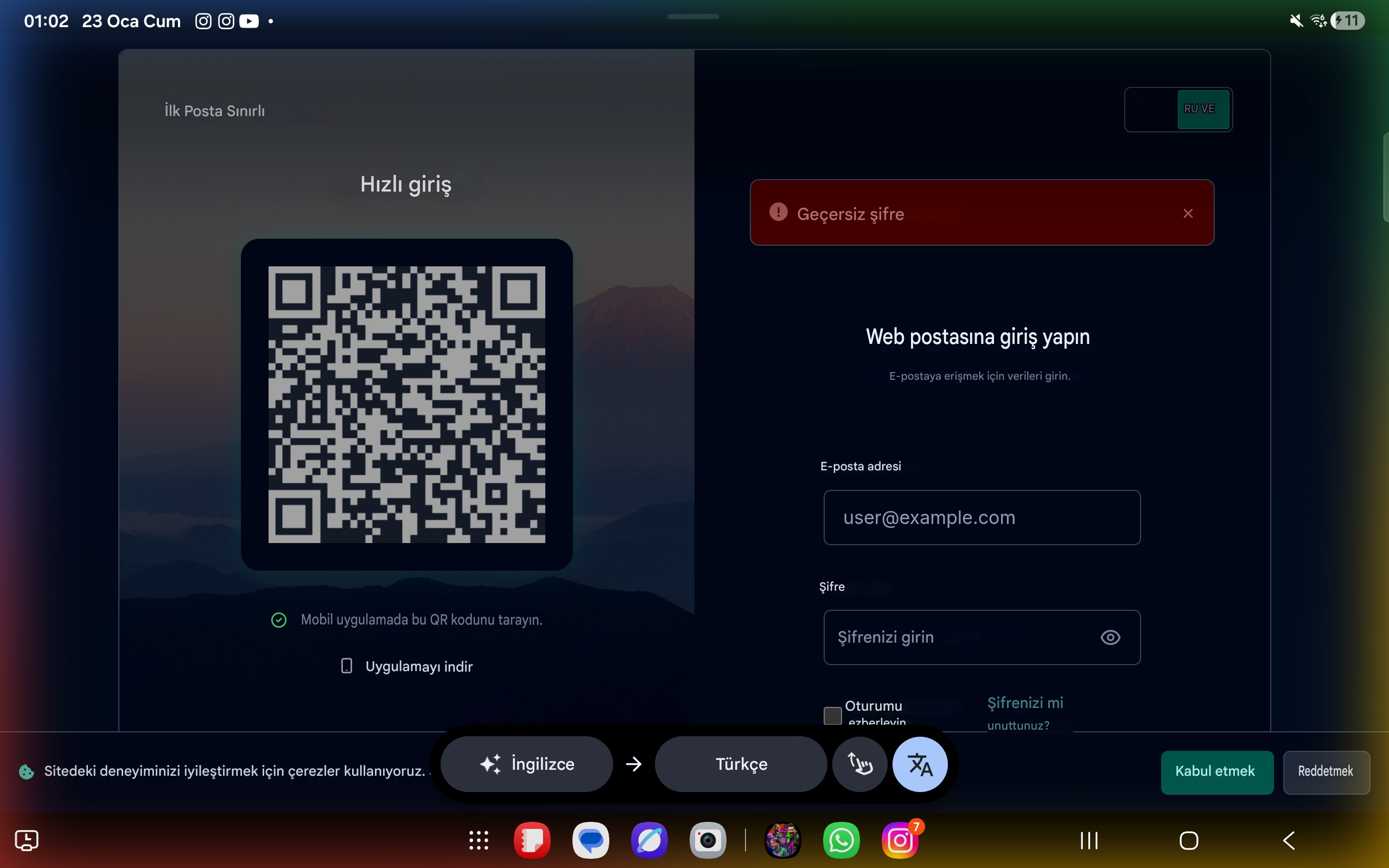The width and height of the screenshot is (1389, 868).
Task: Tap the cookie icon in the banner
Action: point(27,771)
